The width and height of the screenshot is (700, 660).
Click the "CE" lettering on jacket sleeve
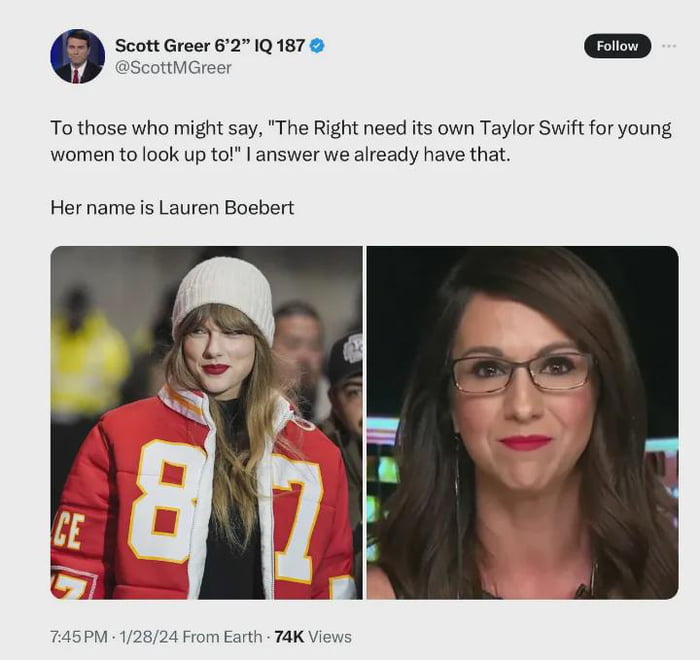coord(68,531)
